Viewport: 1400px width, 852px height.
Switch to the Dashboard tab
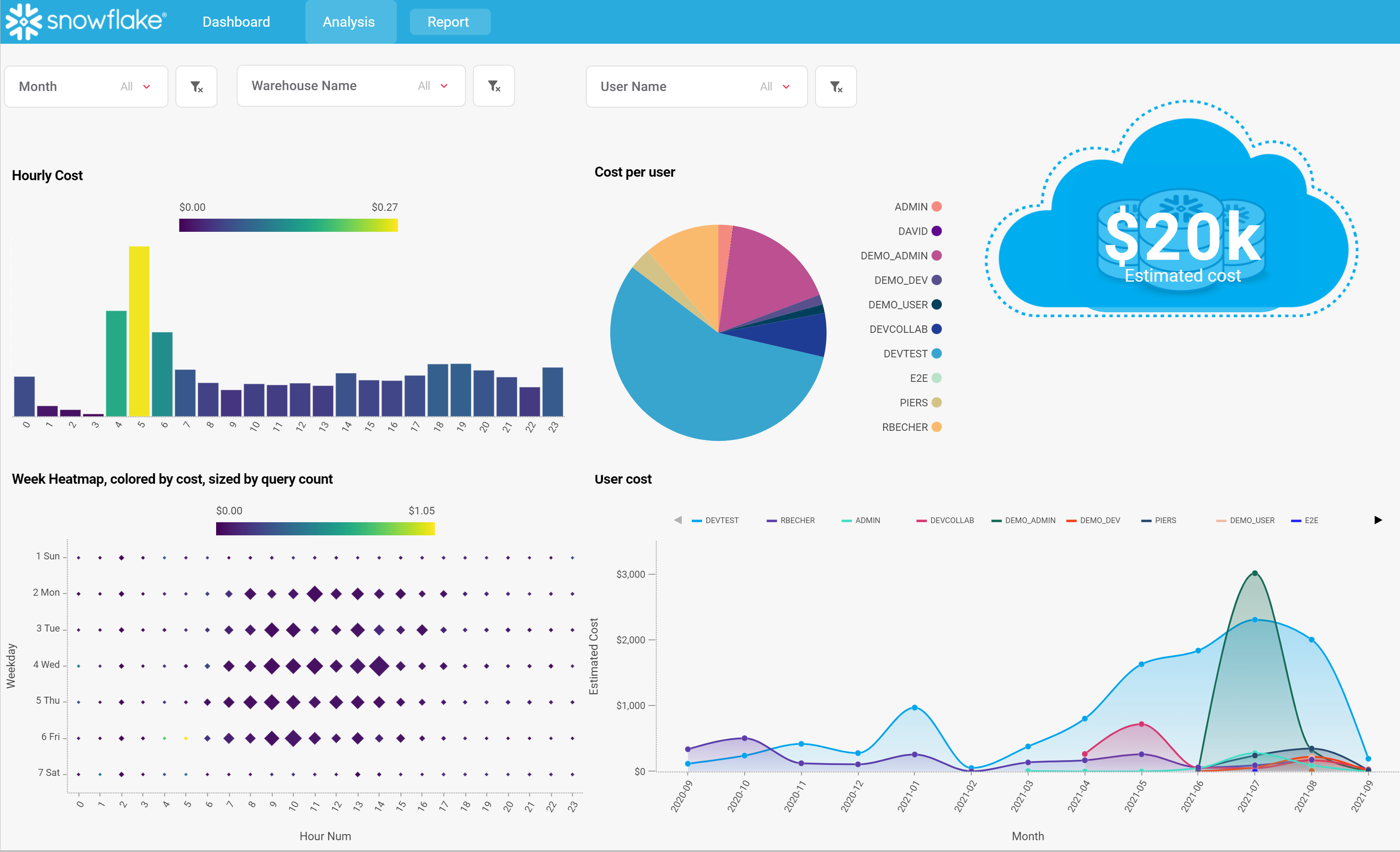[x=236, y=22]
